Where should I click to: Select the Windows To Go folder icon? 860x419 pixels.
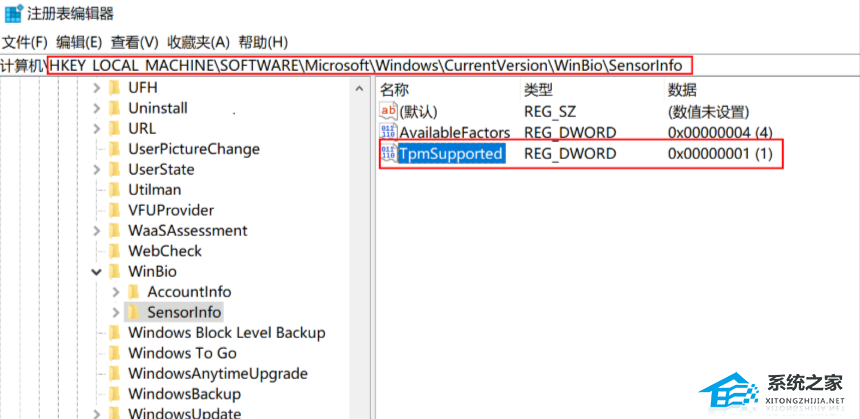[x=114, y=353]
